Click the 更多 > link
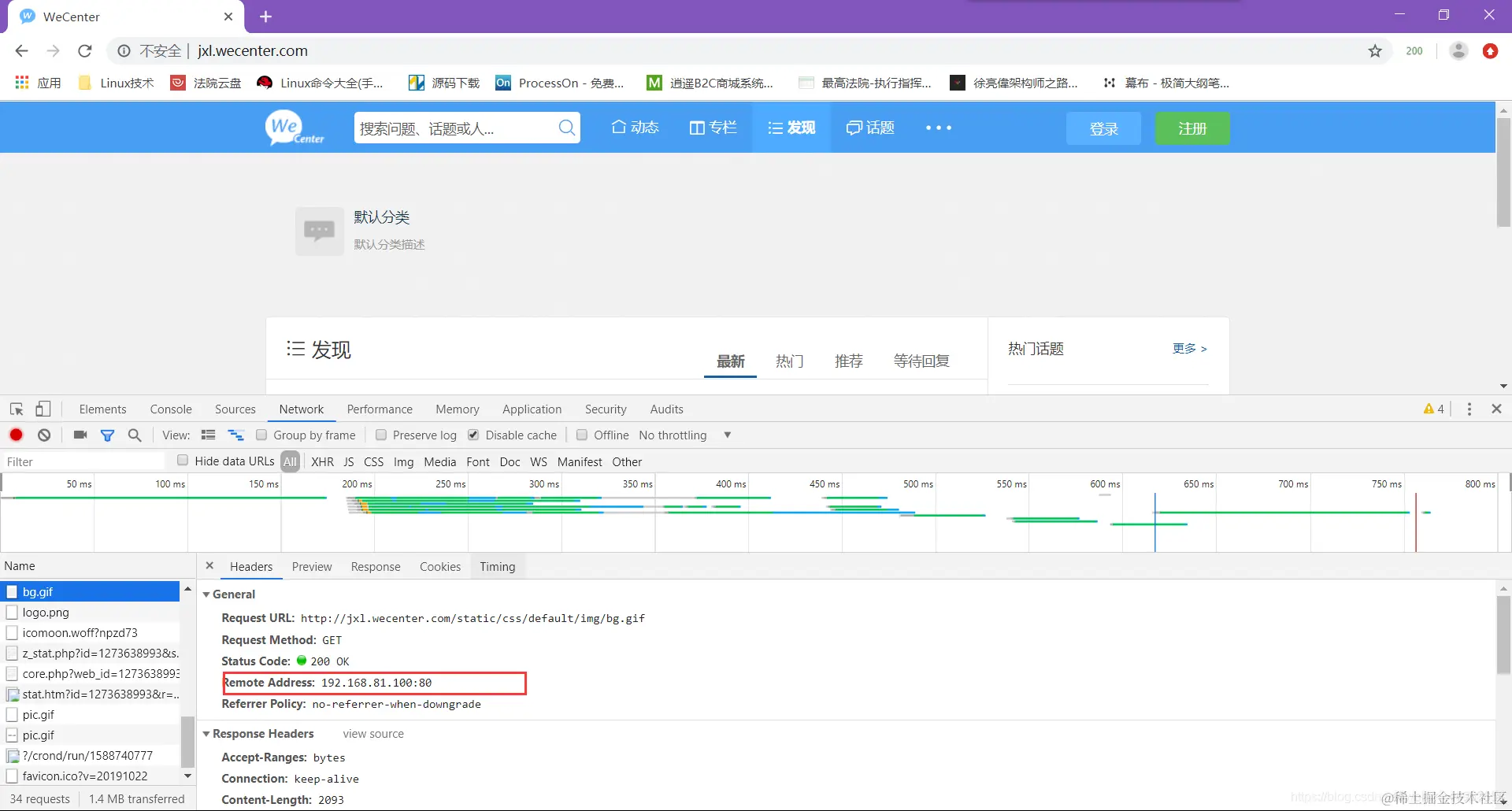This screenshot has height=811, width=1512. (1189, 348)
